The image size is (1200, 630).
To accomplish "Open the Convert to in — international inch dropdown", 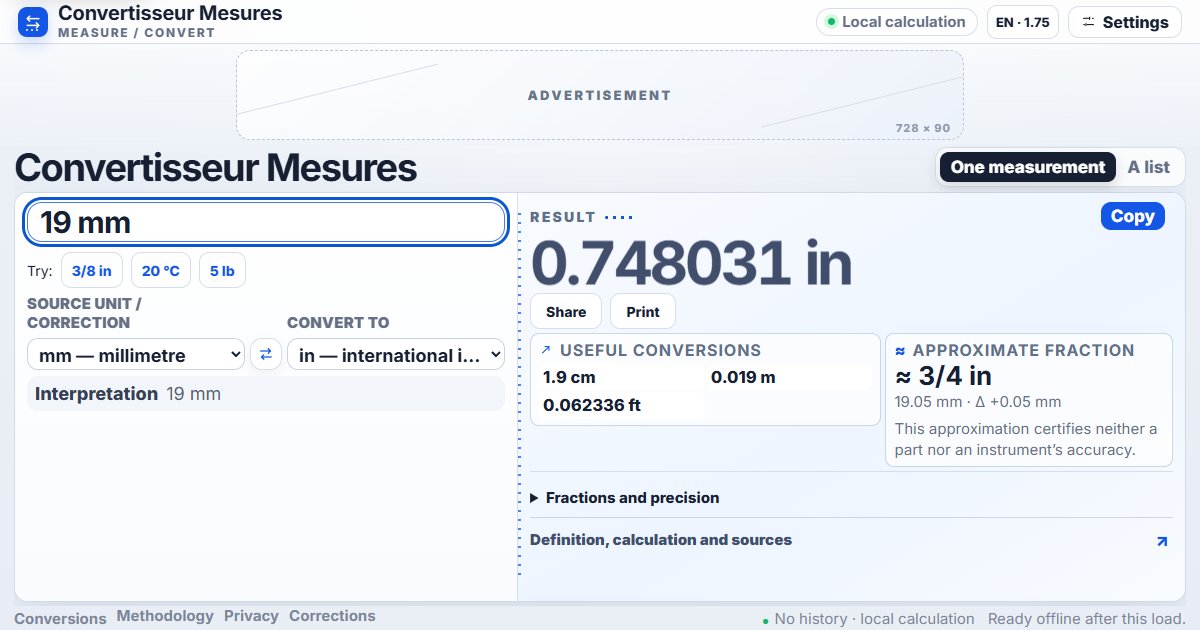I will pos(396,354).
